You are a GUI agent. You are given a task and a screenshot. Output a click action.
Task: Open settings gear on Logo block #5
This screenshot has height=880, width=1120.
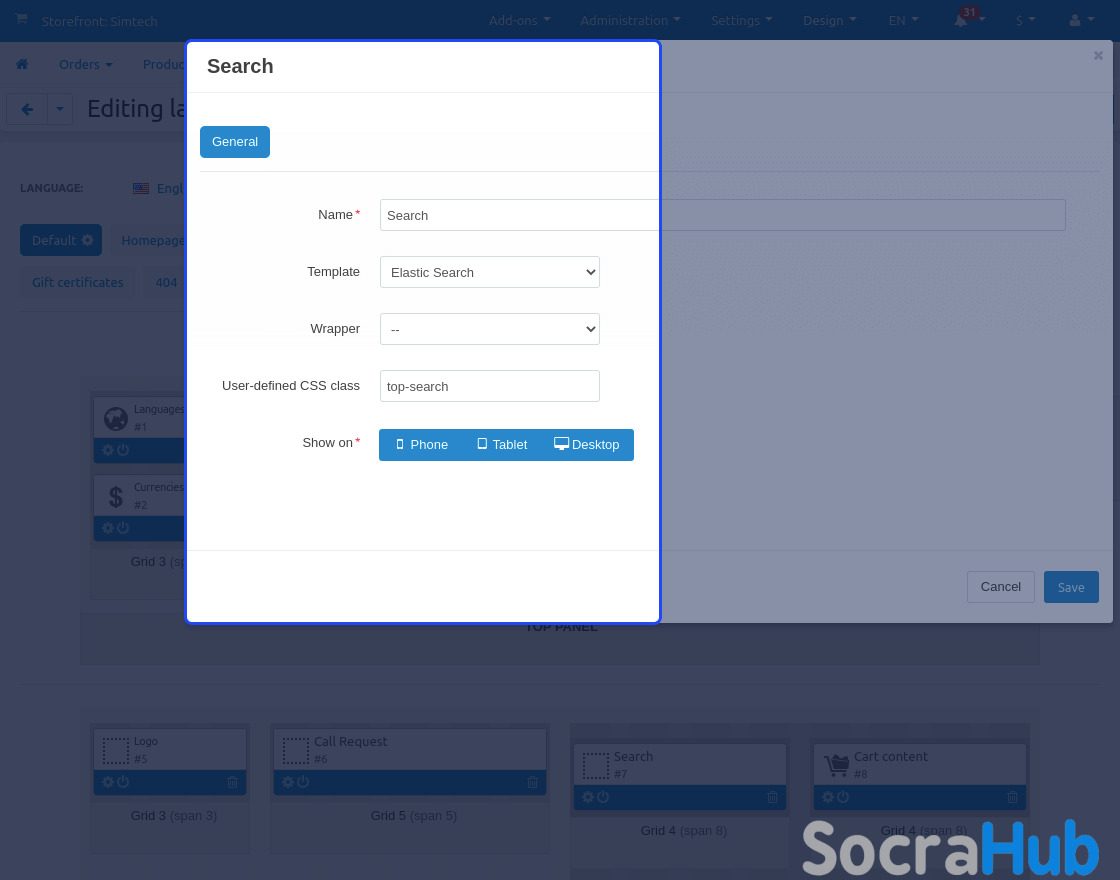tap(108, 782)
